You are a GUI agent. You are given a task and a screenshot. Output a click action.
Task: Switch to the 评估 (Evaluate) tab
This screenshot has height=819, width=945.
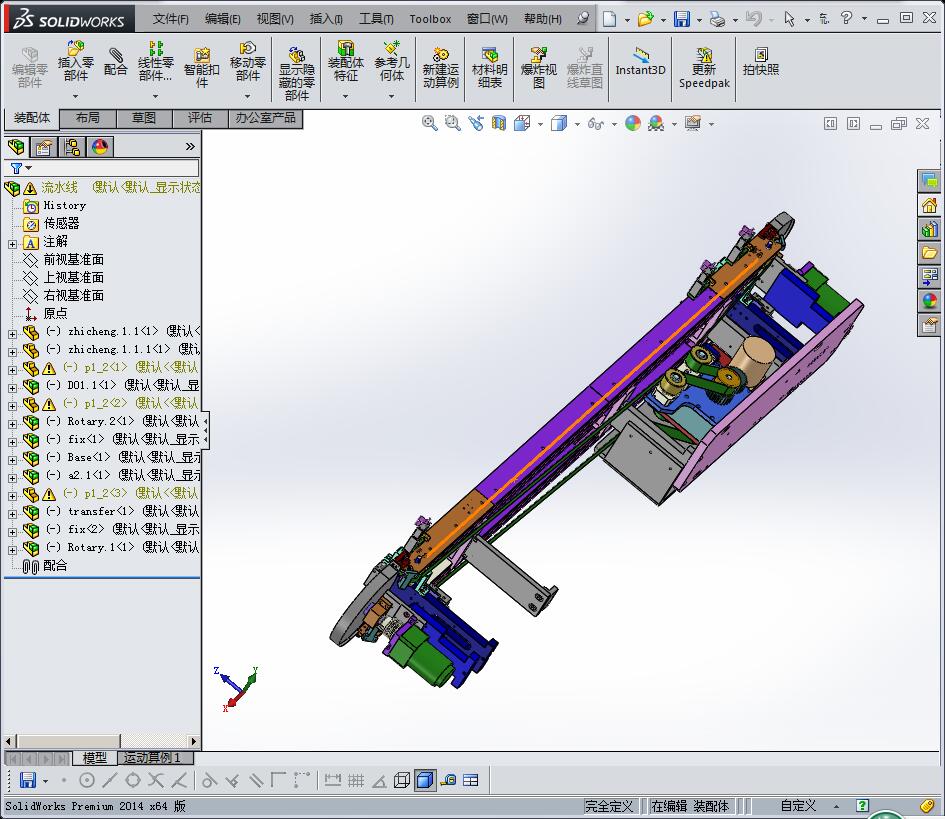coord(199,118)
